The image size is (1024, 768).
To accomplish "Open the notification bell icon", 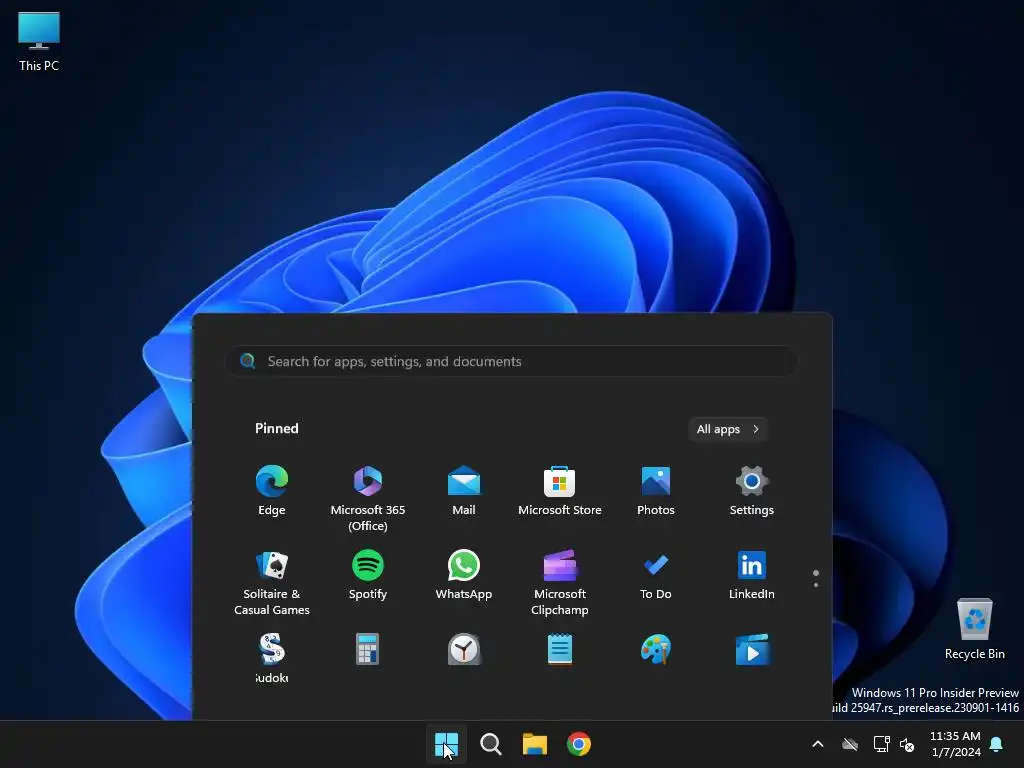I will click(997, 744).
